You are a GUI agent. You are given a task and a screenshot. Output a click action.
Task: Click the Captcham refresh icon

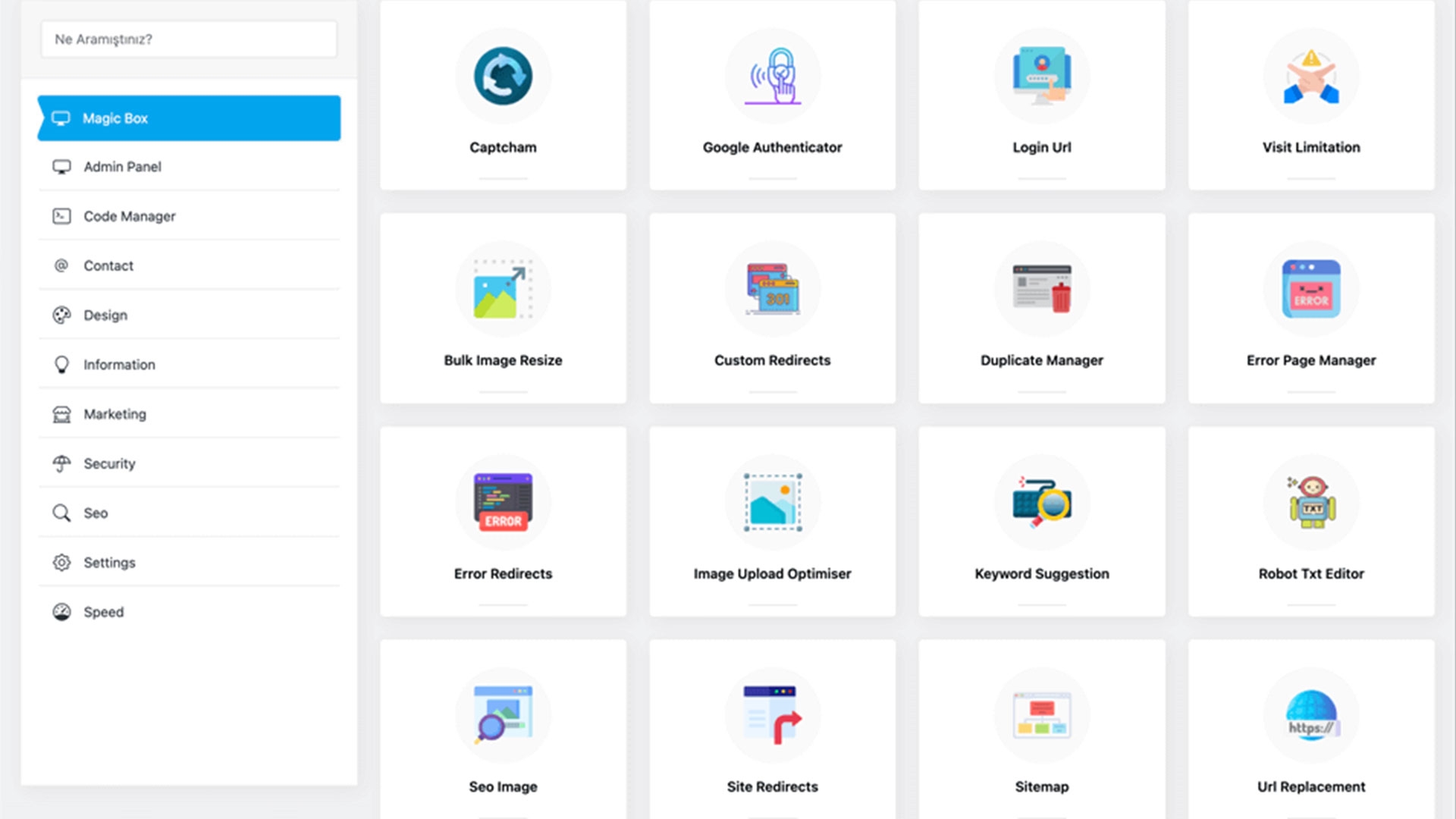click(x=503, y=76)
